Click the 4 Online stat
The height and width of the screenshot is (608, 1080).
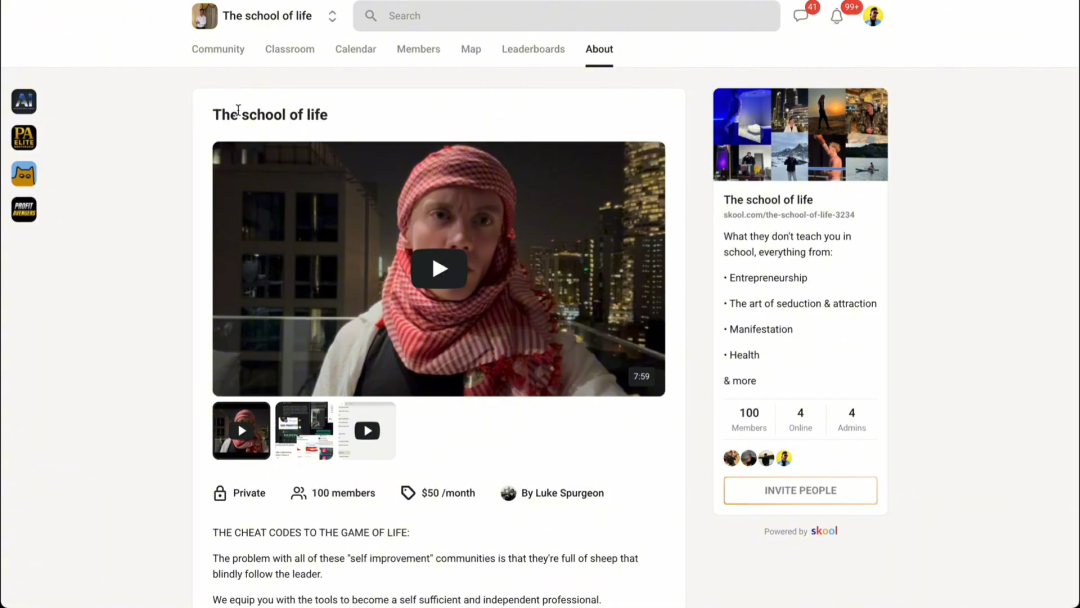(800, 419)
